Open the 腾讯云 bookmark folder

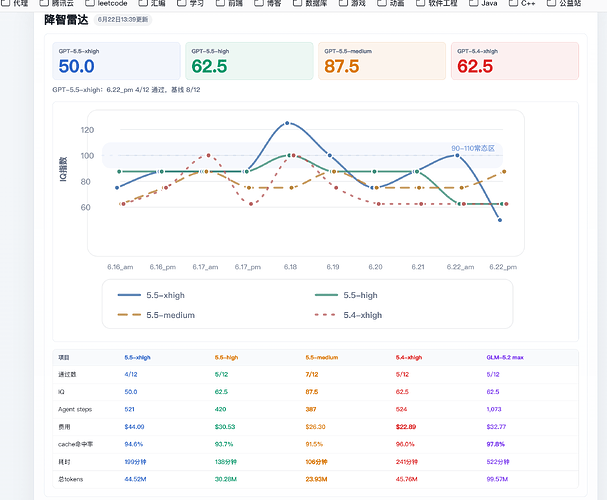click(x=57, y=3)
